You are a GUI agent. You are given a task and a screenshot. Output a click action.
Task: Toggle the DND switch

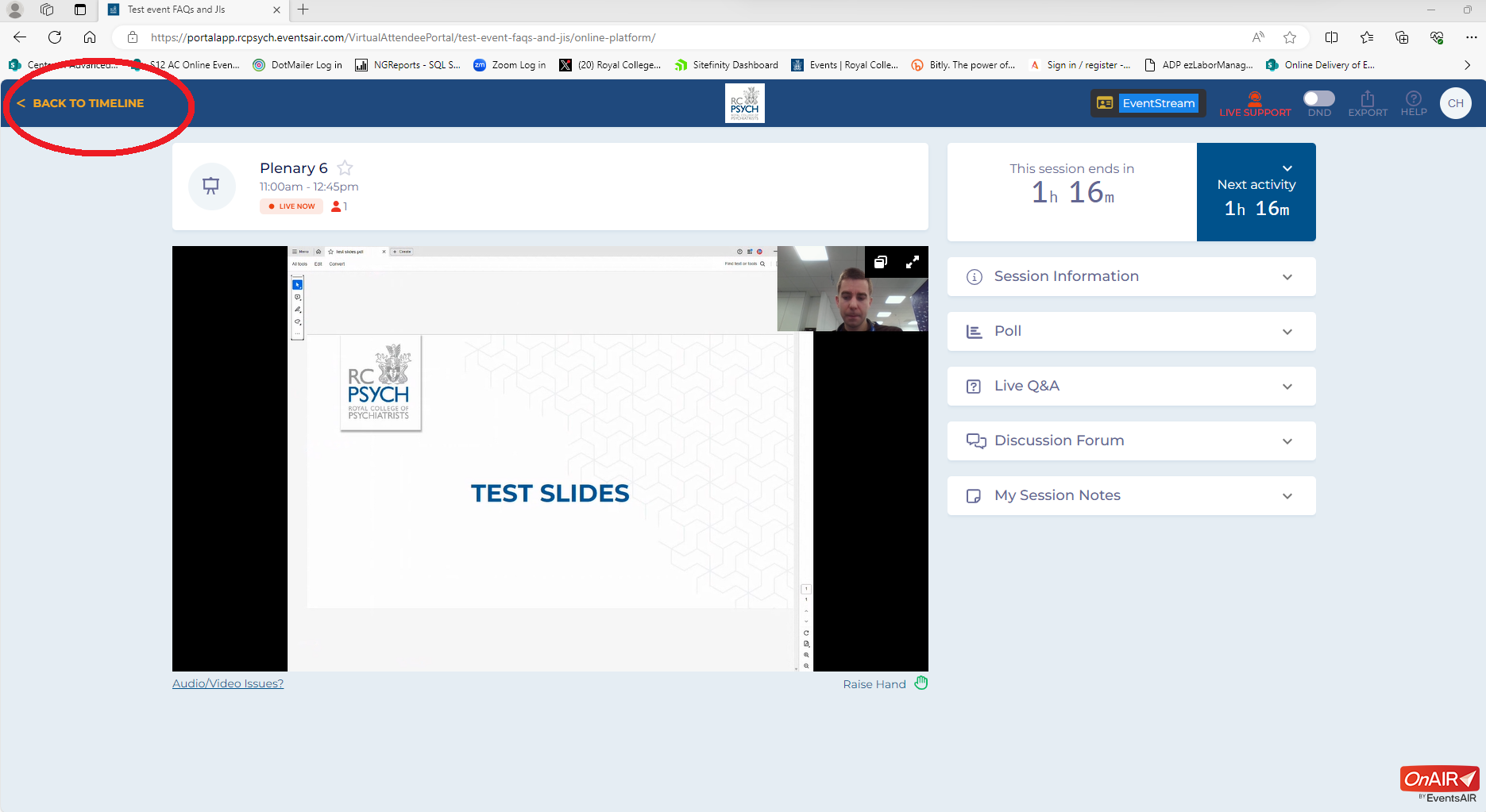pos(1318,98)
